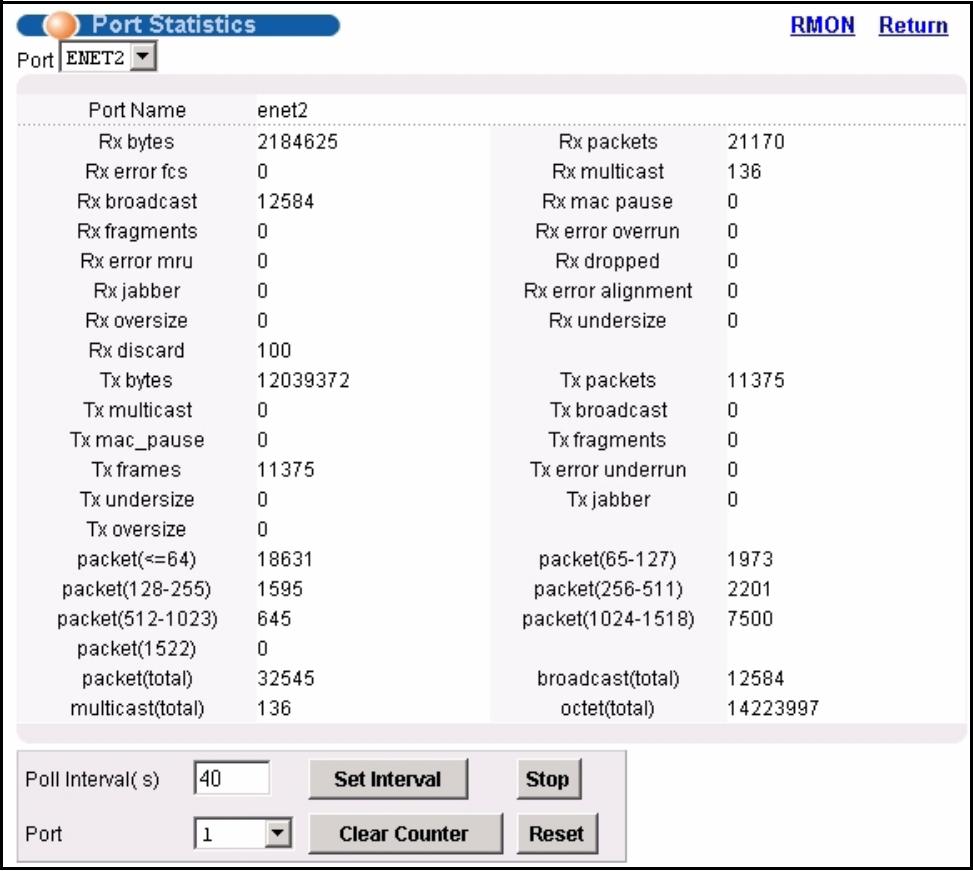Select the Rx error alignment label

point(608,291)
